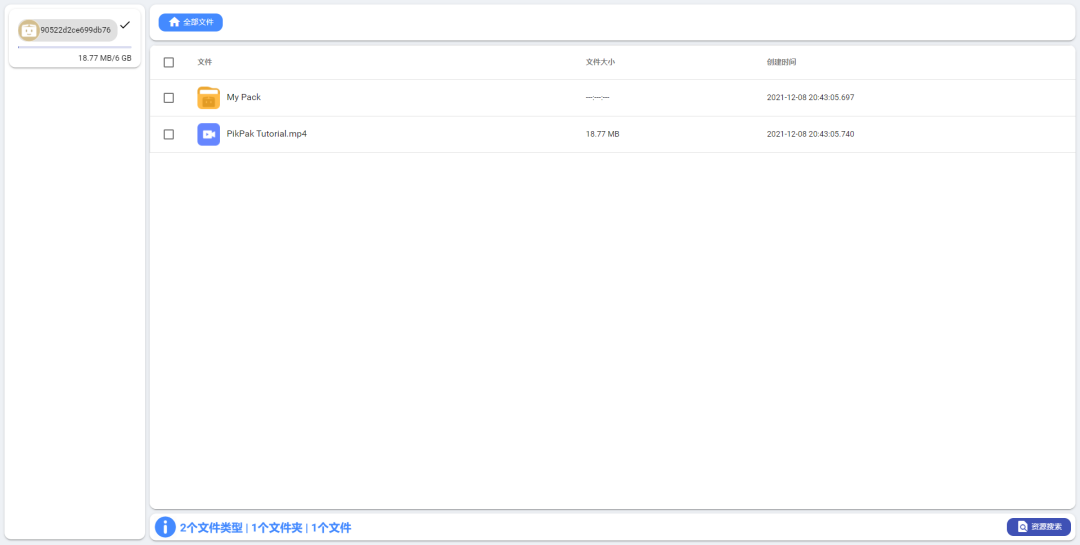Select the account ID 90522d2ce699db76
1080x545 pixels.
(75, 30)
